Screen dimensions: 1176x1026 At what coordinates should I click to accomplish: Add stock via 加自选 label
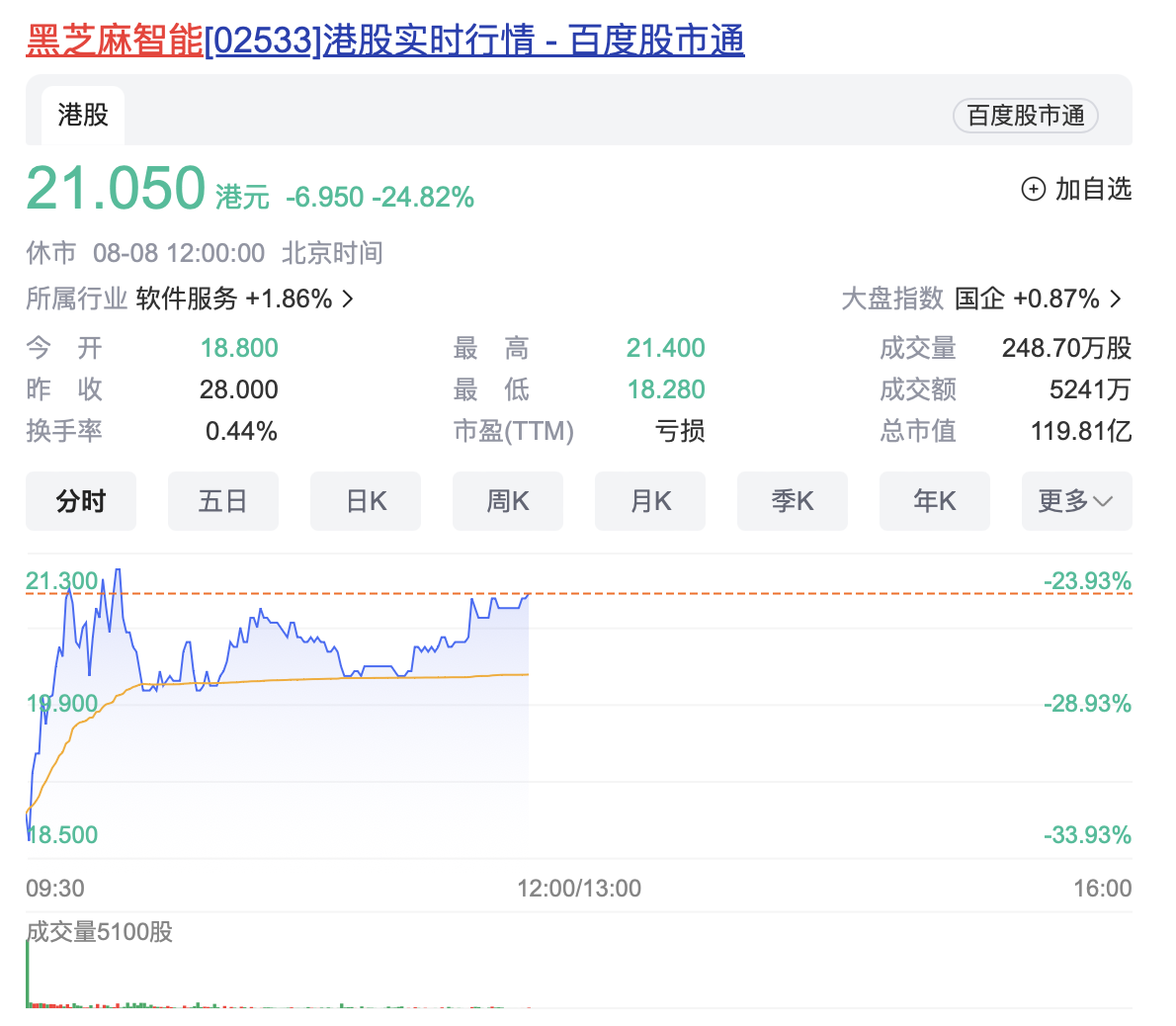[1094, 189]
